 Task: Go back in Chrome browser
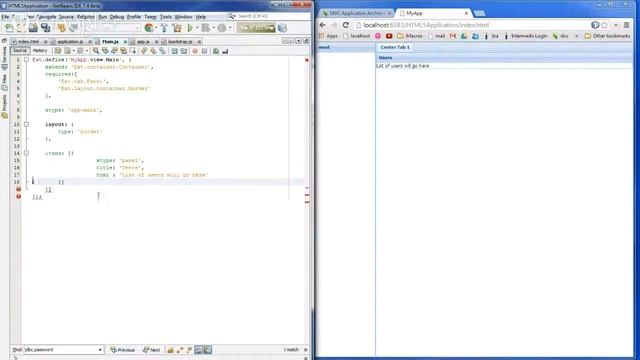coord(322,25)
